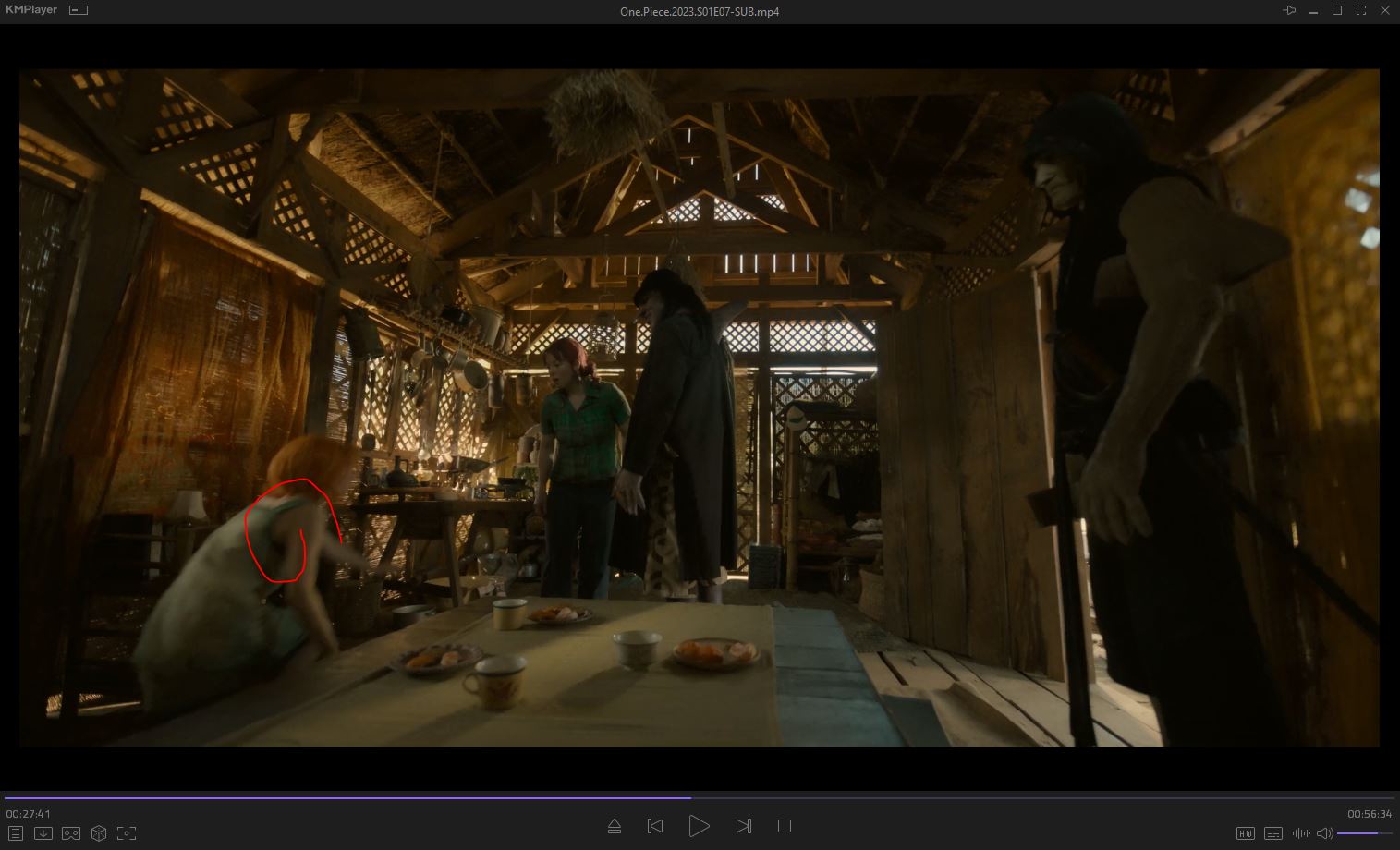Skip to the previous track
Screen dimensions: 1400x850
click(x=655, y=826)
